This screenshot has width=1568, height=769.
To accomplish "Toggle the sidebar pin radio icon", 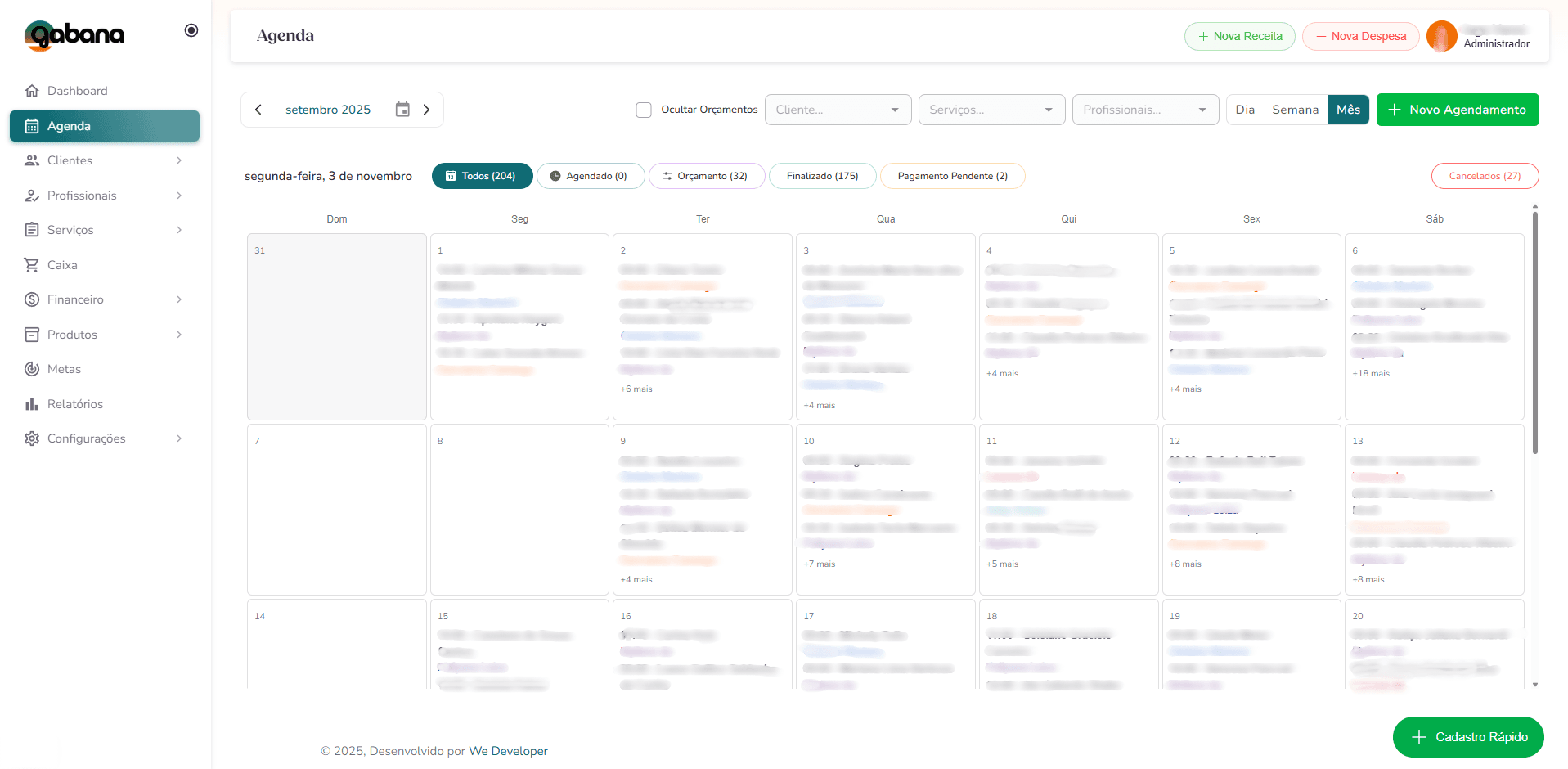I will point(191,31).
